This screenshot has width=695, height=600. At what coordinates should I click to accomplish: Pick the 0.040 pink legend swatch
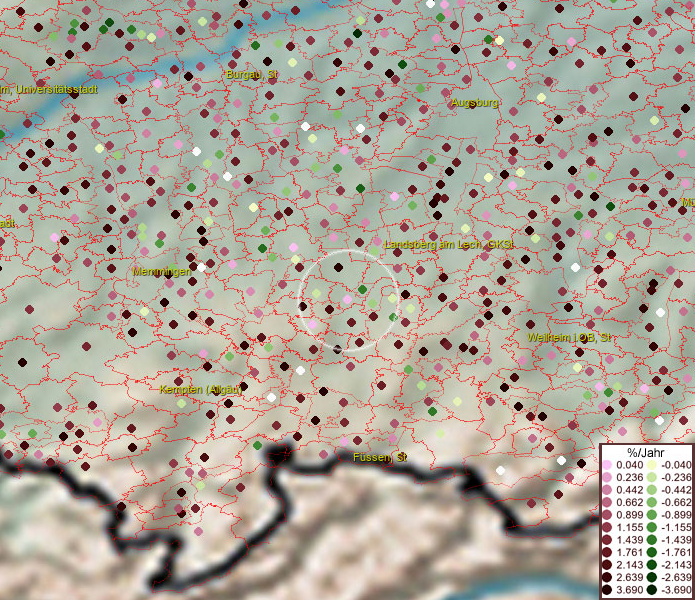click(x=607, y=466)
